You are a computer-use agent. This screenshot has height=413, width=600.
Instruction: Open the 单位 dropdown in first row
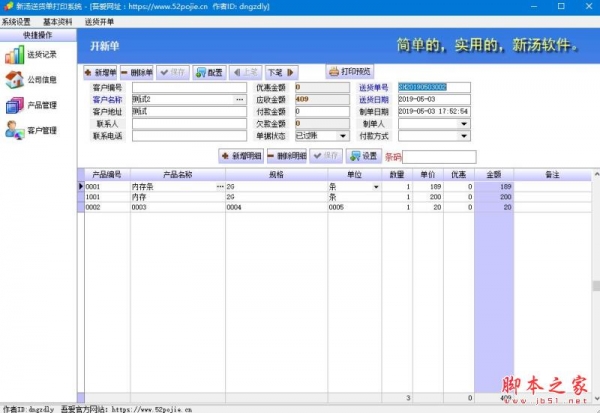point(376,187)
